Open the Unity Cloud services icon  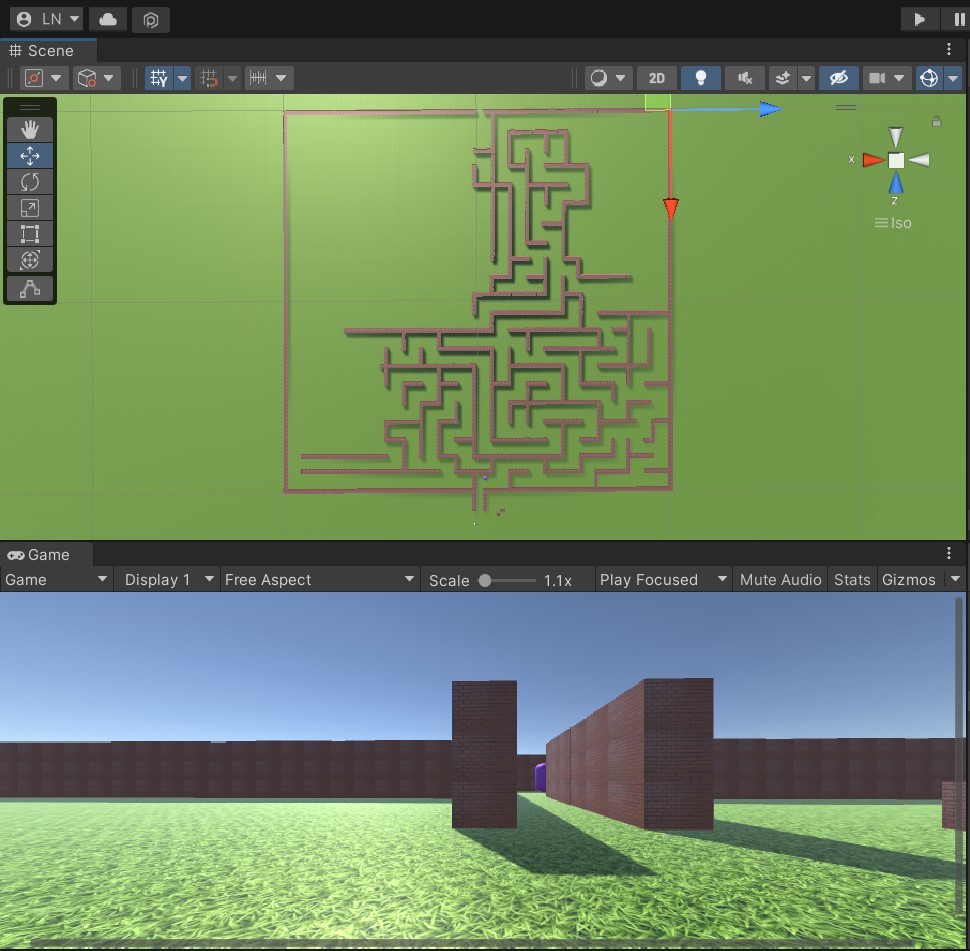108,19
